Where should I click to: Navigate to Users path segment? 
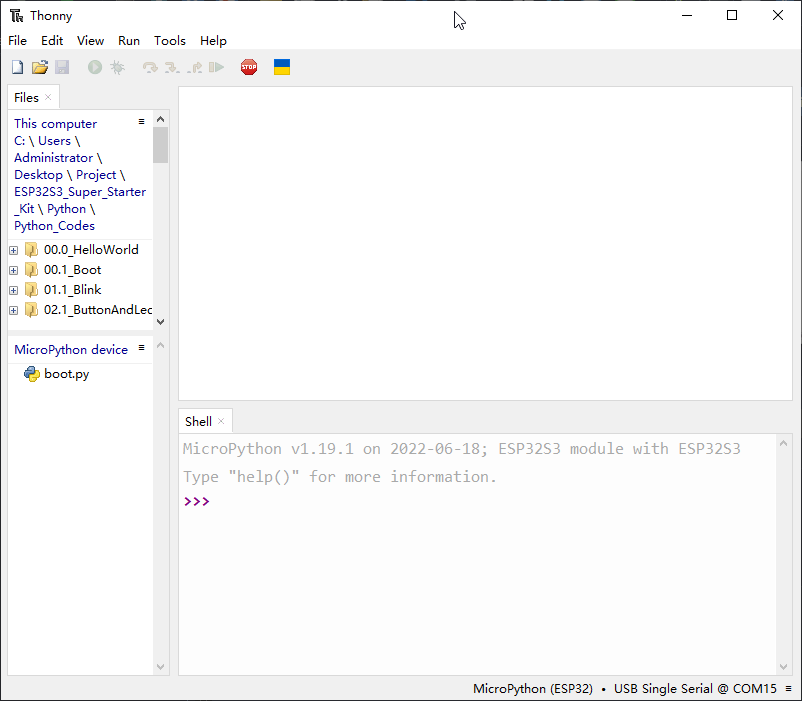tap(54, 141)
